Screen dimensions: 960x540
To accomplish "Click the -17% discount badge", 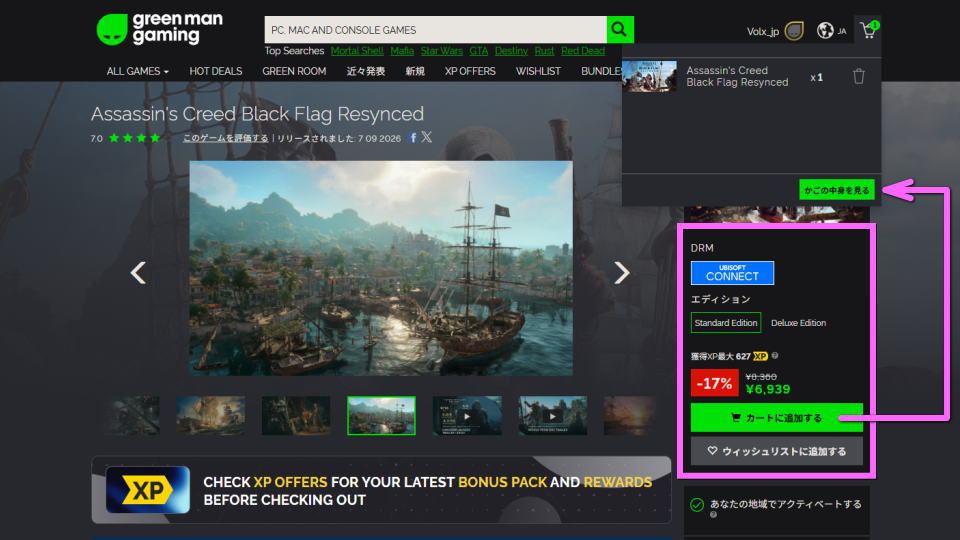I will 714,383.
